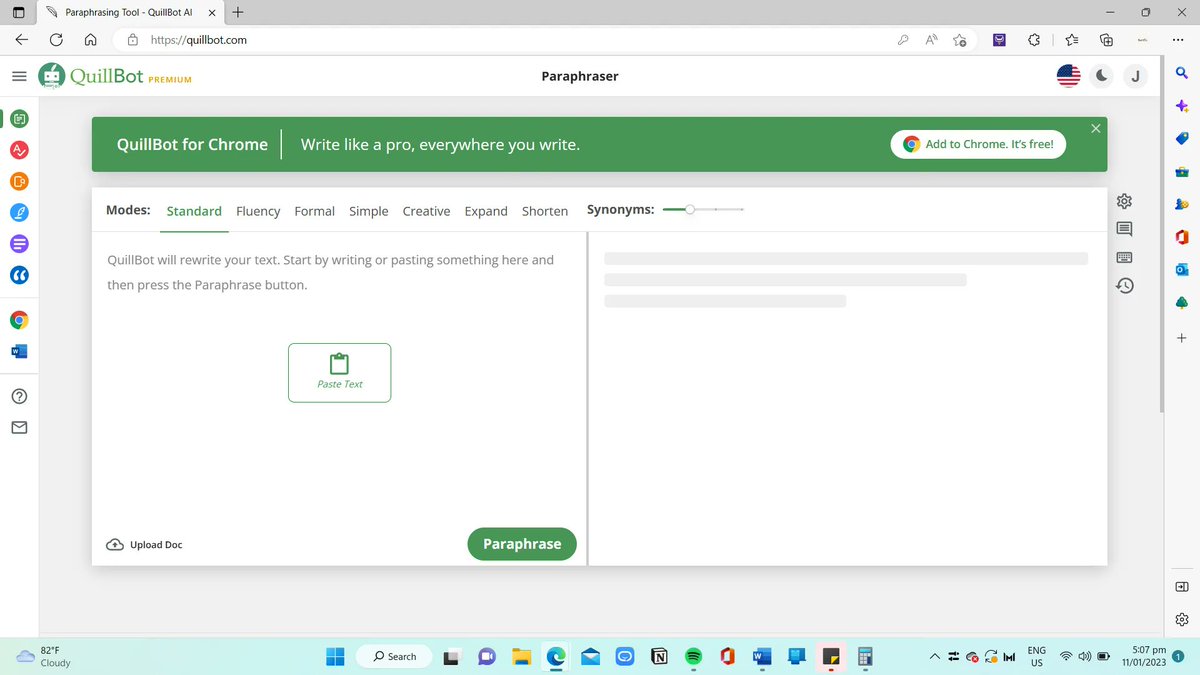Show keyboard hotkeys icon
The height and width of the screenshot is (675, 1200).
tap(1124, 257)
